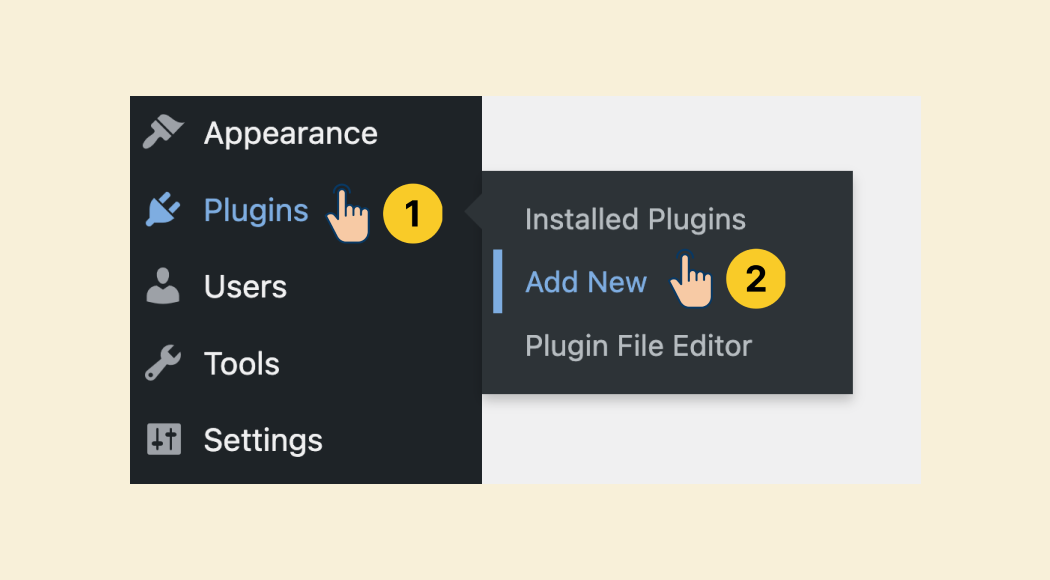1050x580 pixels.
Task: Click the yellow step 2 badge
Action: coord(755,279)
